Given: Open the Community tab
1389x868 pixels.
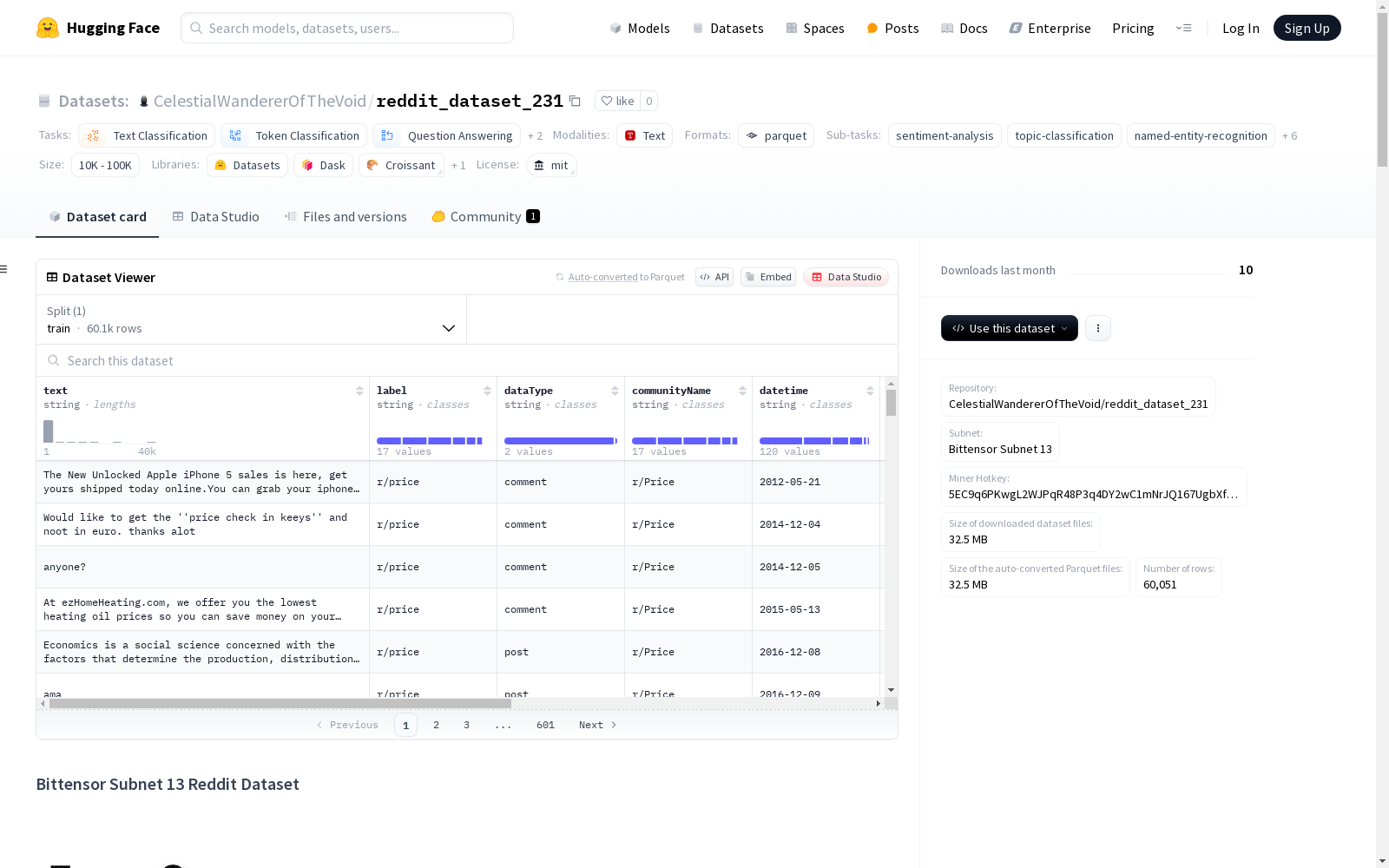Looking at the screenshot, I should pyautogui.click(x=485, y=217).
